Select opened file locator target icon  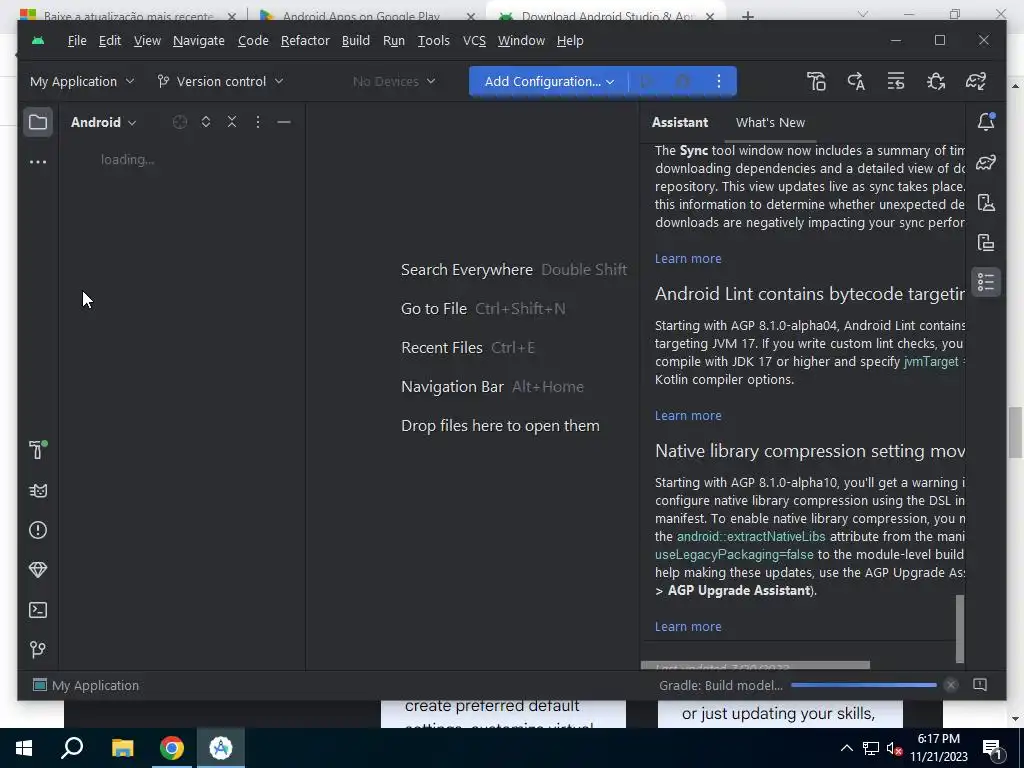click(x=180, y=122)
